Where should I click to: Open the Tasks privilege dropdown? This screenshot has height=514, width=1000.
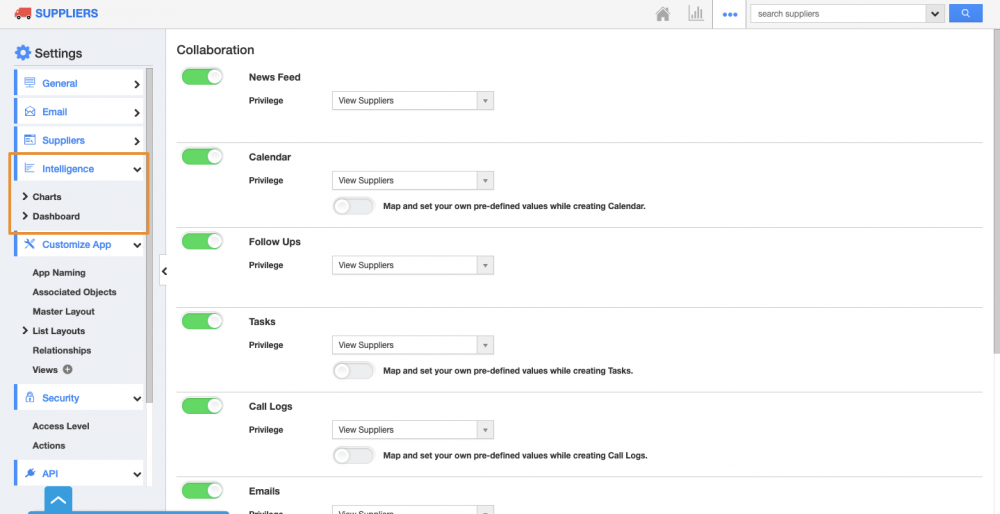[x=412, y=345]
